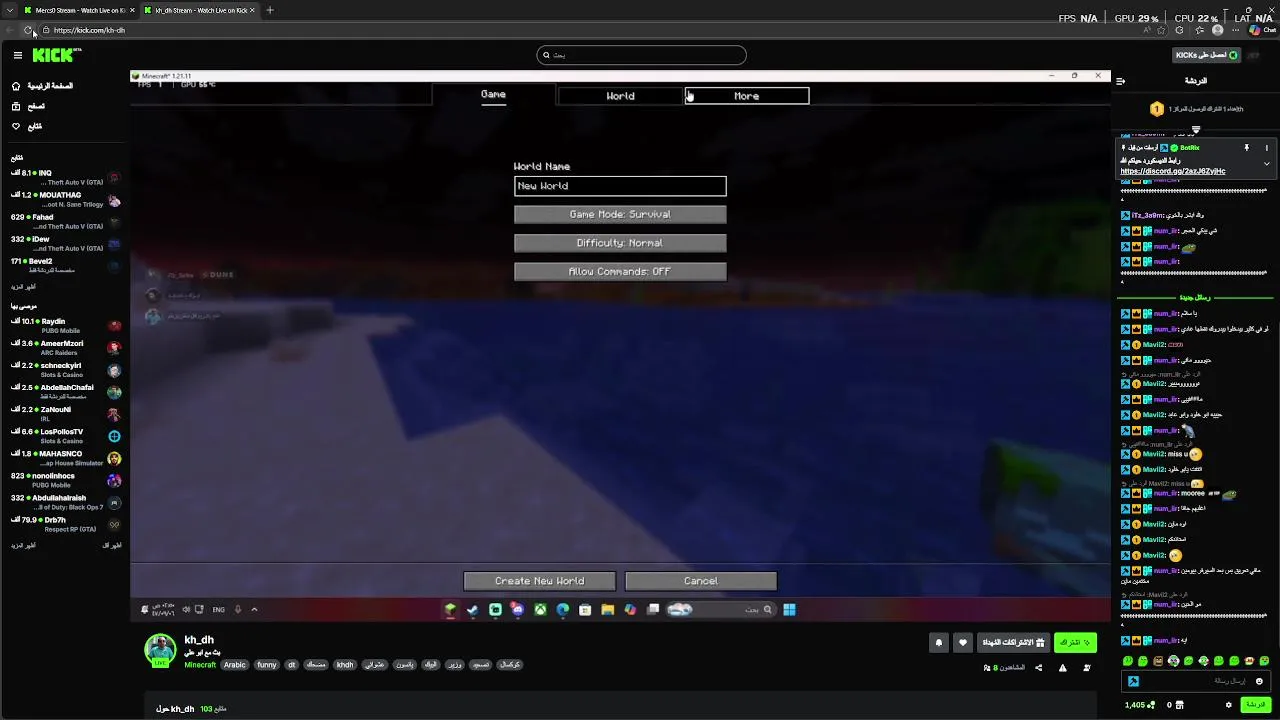Select the Arabic tag
Image resolution: width=1280 pixels, height=720 pixels.
(x=235, y=665)
